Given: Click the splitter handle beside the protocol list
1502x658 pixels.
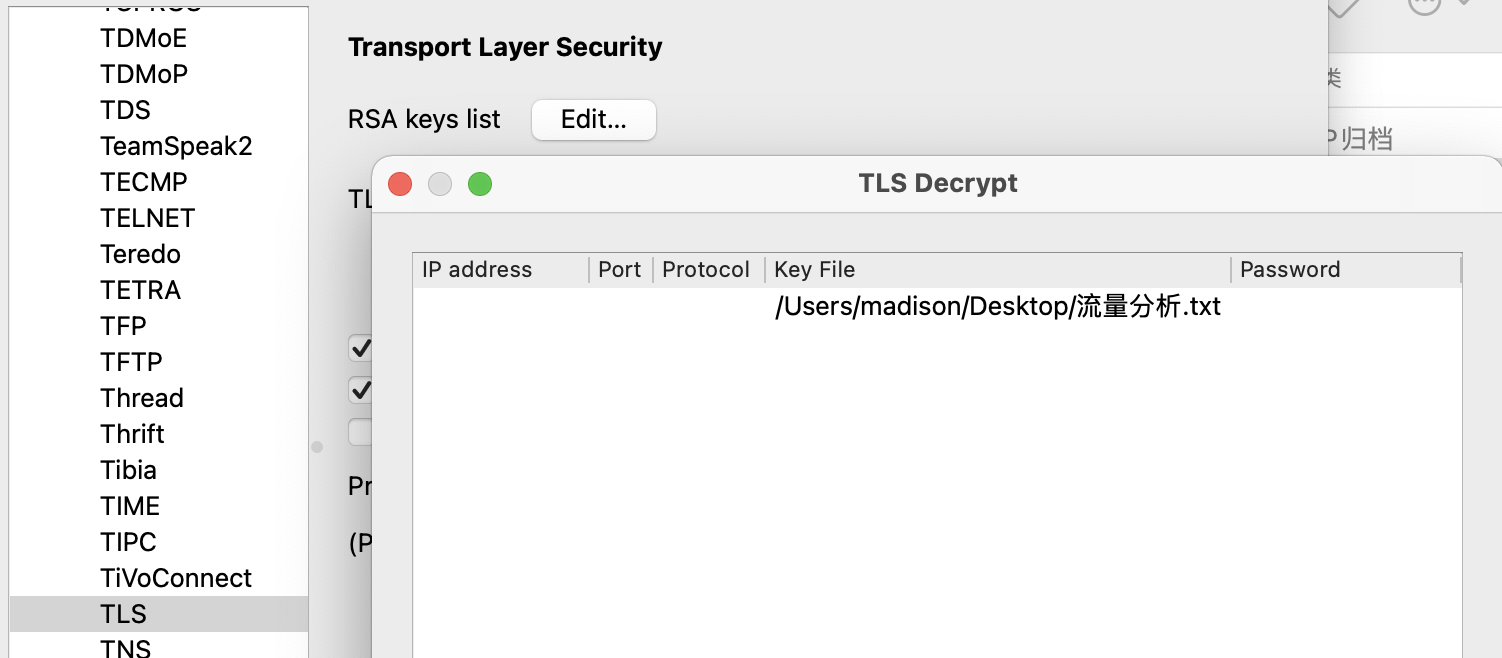Looking at the screenshot, I should (x=317, y=447).
